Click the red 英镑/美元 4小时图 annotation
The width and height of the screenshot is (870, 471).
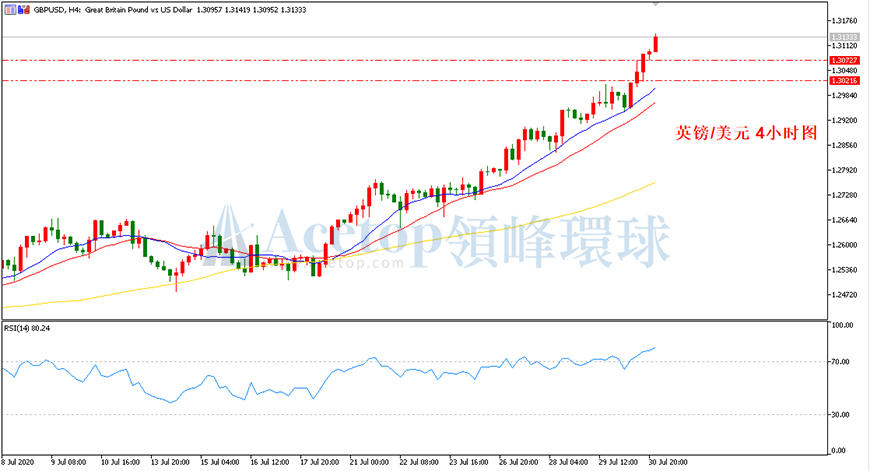click(x=746, y=133)
